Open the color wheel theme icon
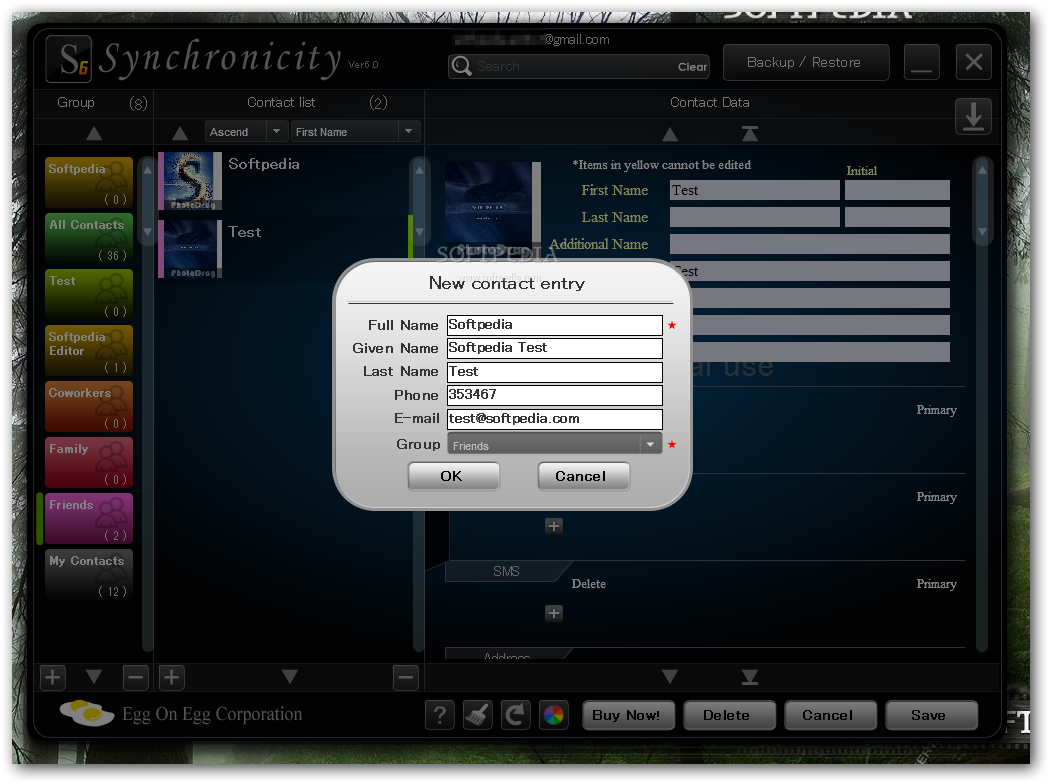Image resolution: width=1050 pixels, height=784 pixels. coord(554,715)
